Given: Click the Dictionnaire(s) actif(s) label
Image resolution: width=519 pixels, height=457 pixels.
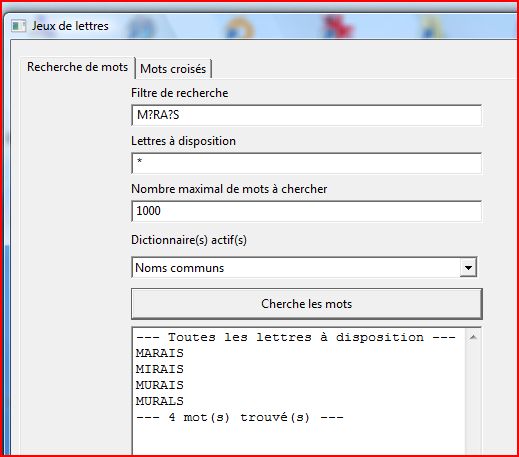Looking at the screenshot, I should [189, 240].
